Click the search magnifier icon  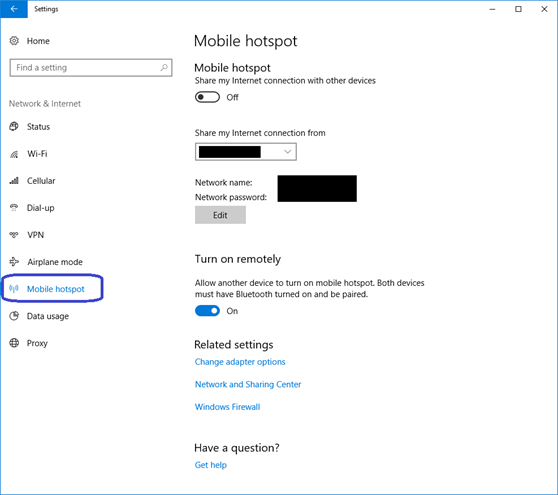[164, 67]
